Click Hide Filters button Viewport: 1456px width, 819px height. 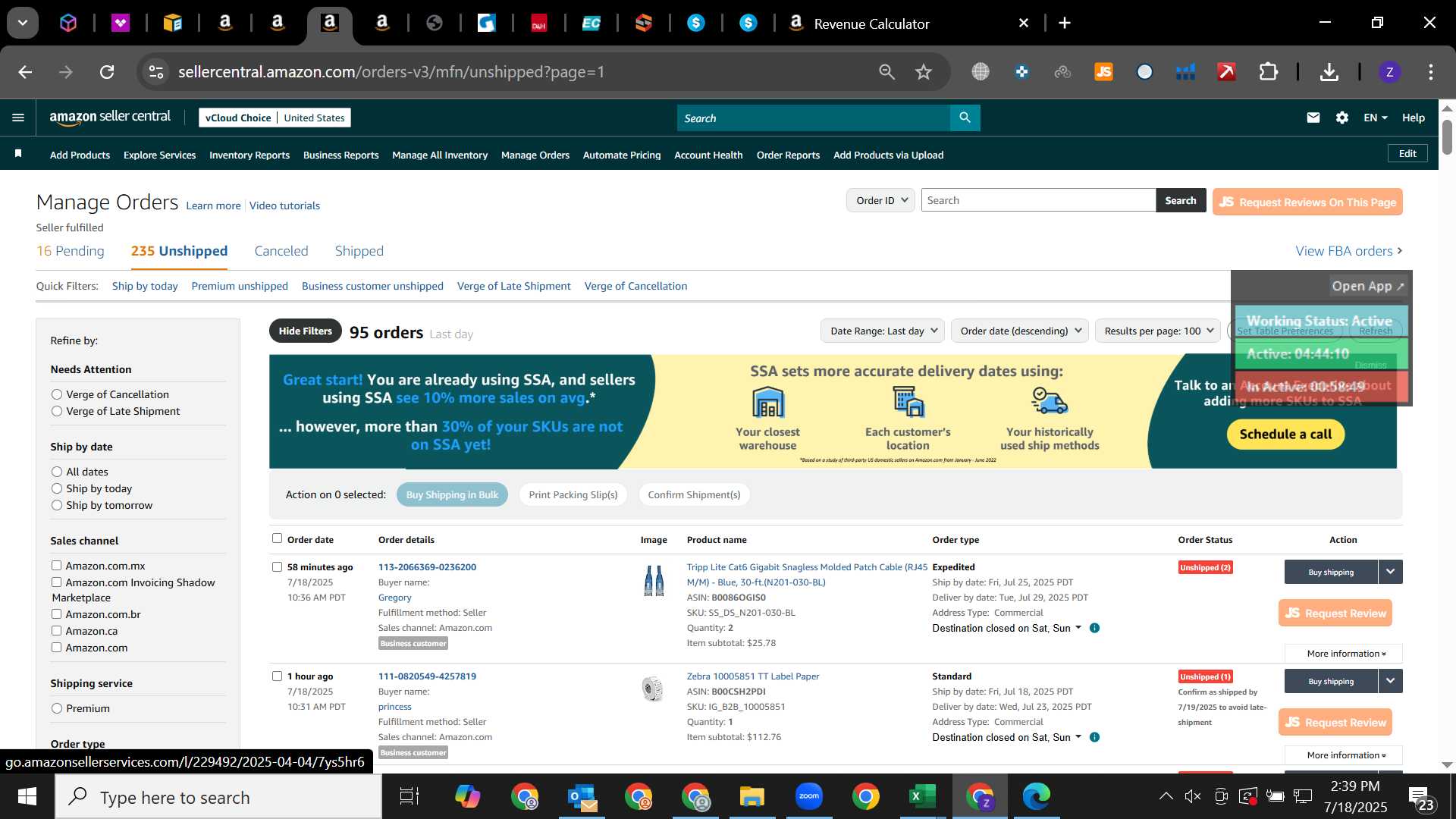pos(305,331)
